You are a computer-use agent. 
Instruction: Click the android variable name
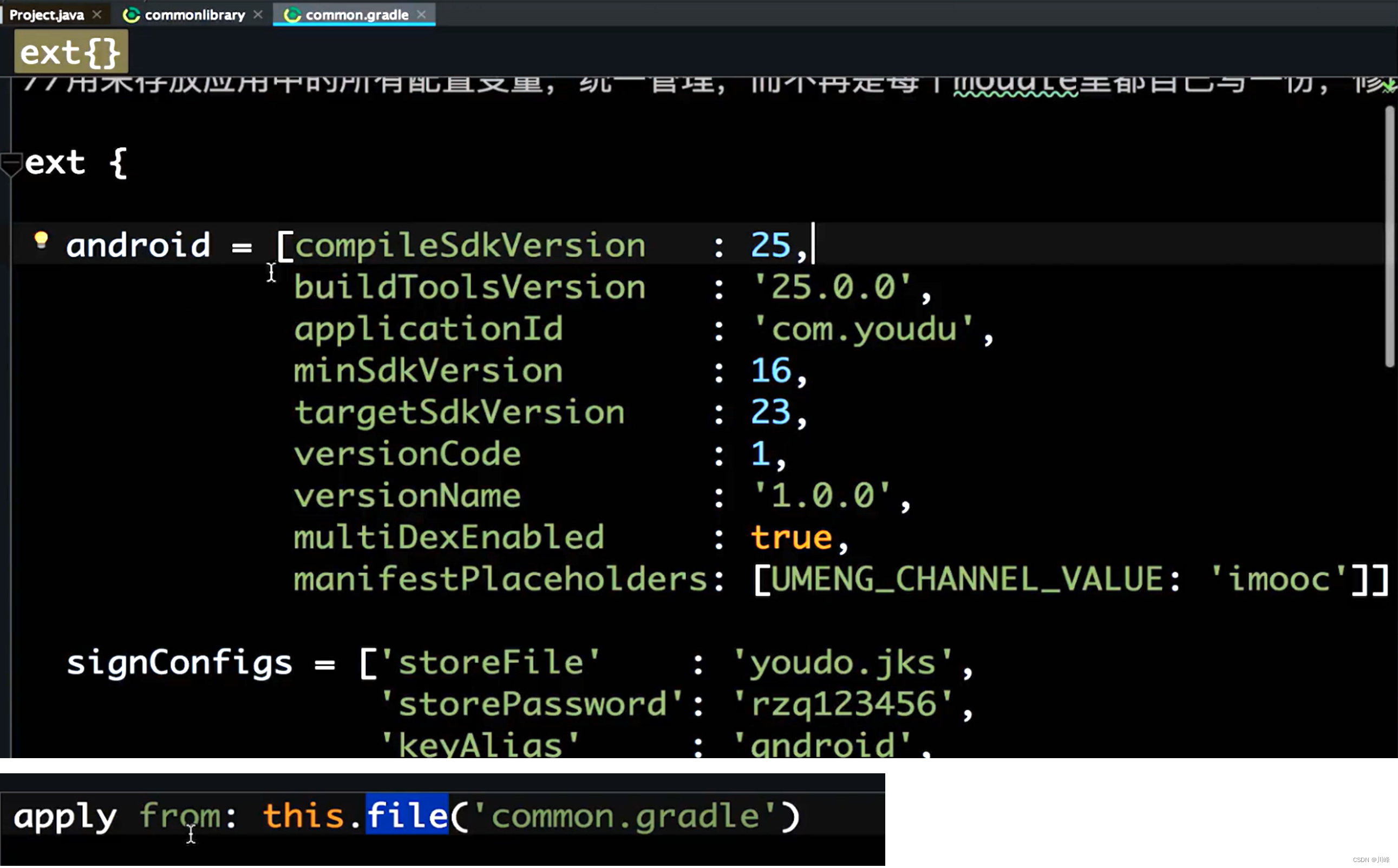(x=139, y=246)
